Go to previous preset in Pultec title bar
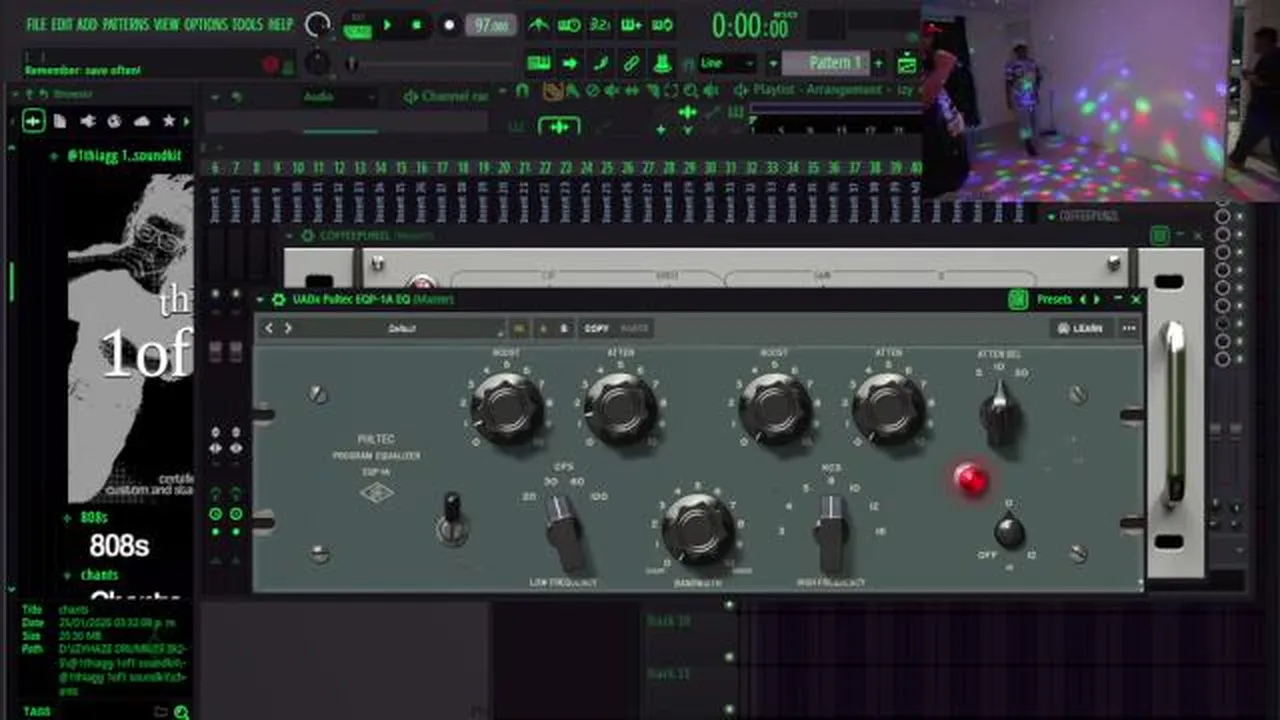Viewport: 1280px width, 720px height. (x=1082, y=299)
